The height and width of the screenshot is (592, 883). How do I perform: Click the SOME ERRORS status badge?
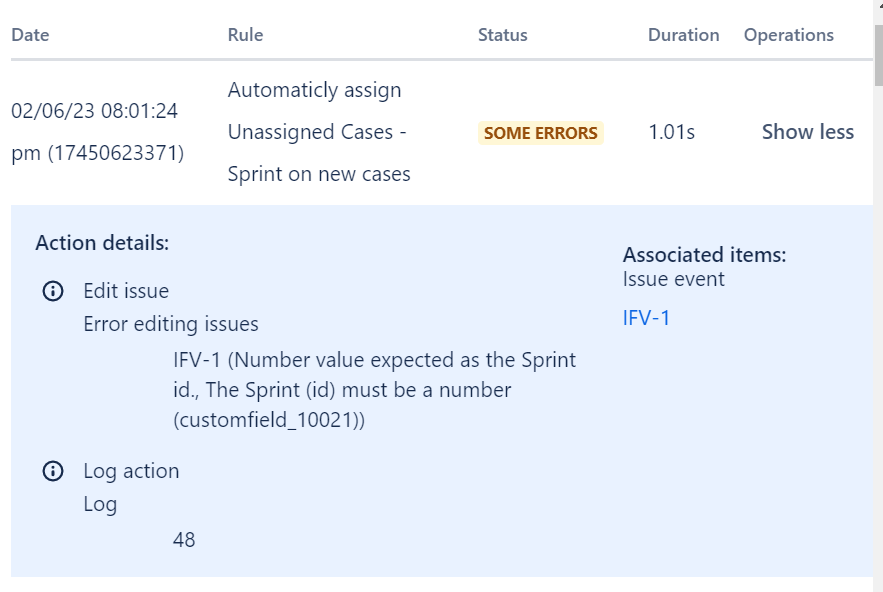541,133
